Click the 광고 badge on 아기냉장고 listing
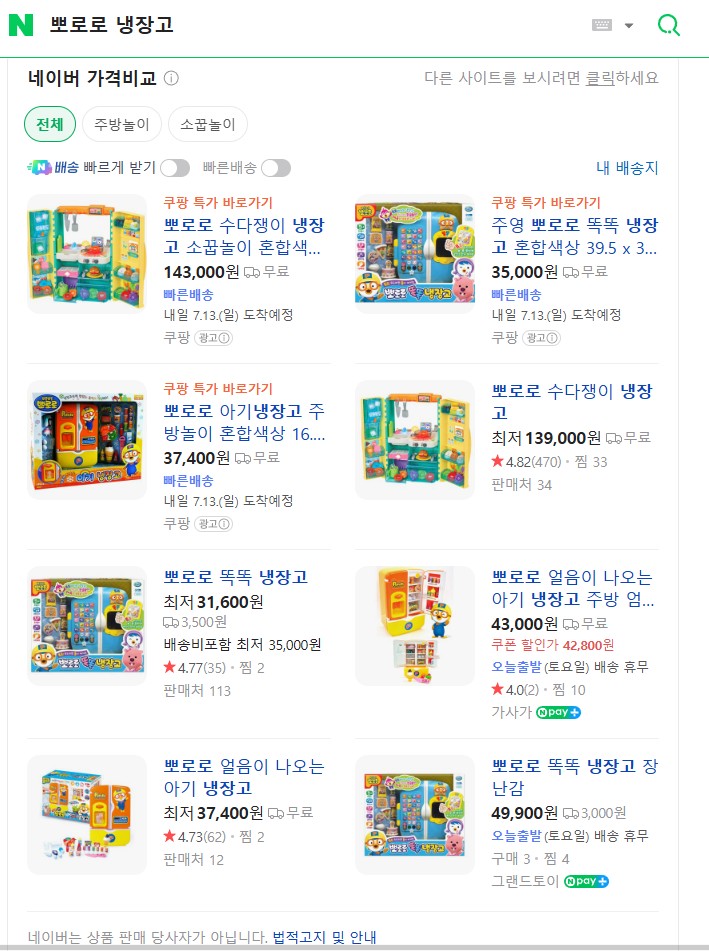Viewport: 709px width, 951px height. click(213, 524)
